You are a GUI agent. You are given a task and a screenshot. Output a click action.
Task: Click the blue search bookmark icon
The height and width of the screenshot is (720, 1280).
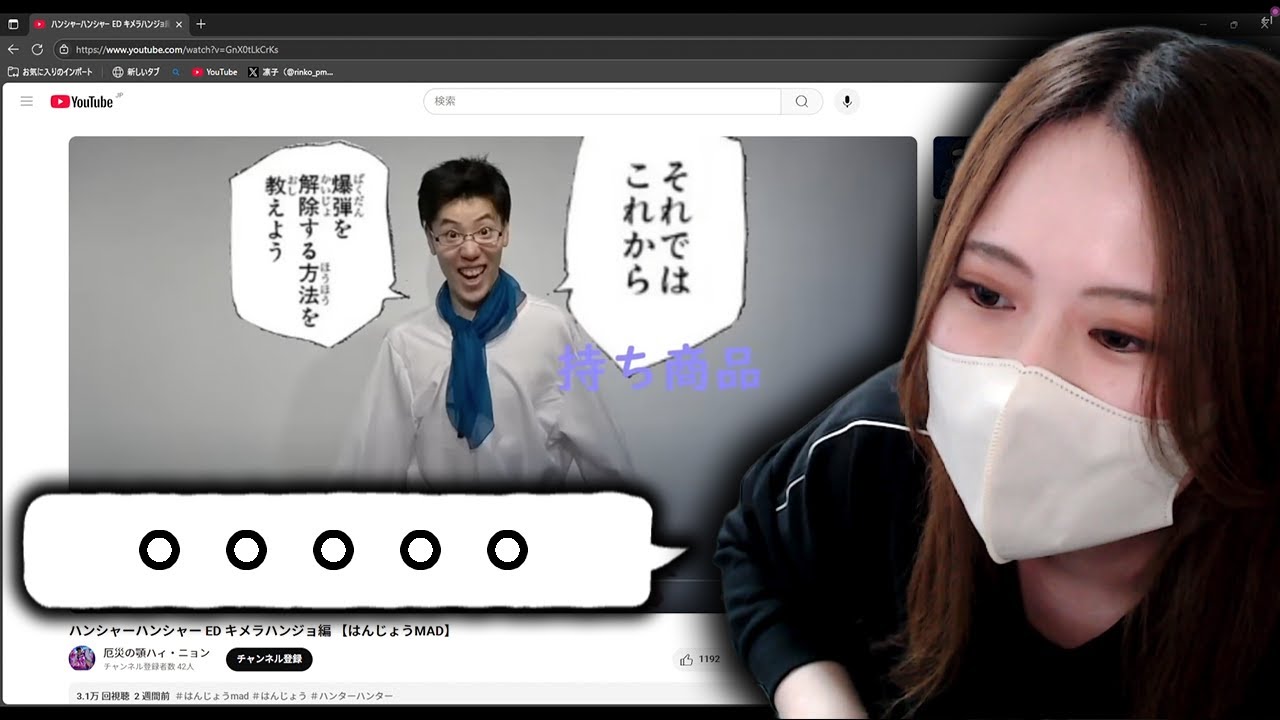[x=176, y=72]
